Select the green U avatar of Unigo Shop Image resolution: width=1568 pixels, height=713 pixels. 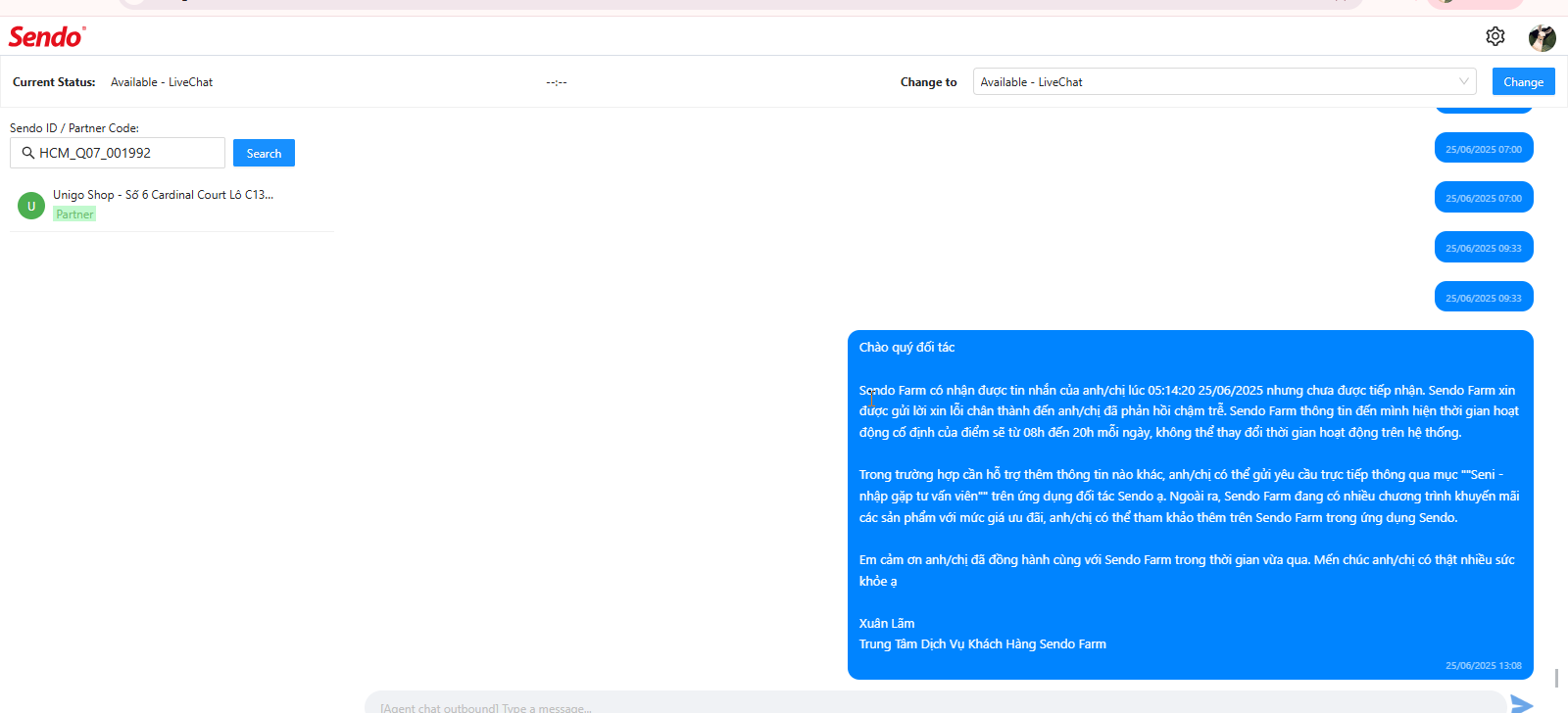[x=31, y=206]
